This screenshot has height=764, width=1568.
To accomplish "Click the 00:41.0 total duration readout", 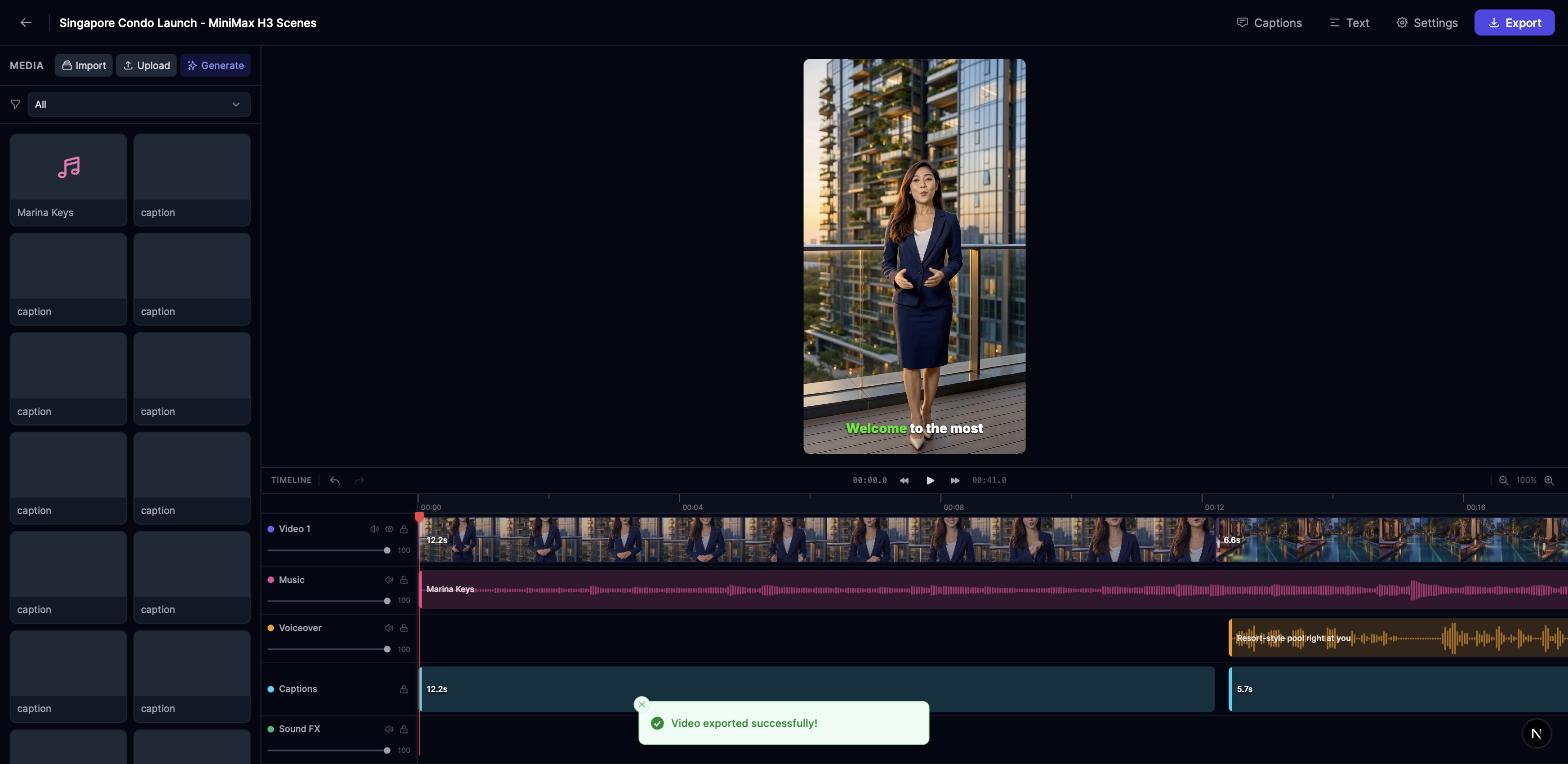I will point(989,480).
